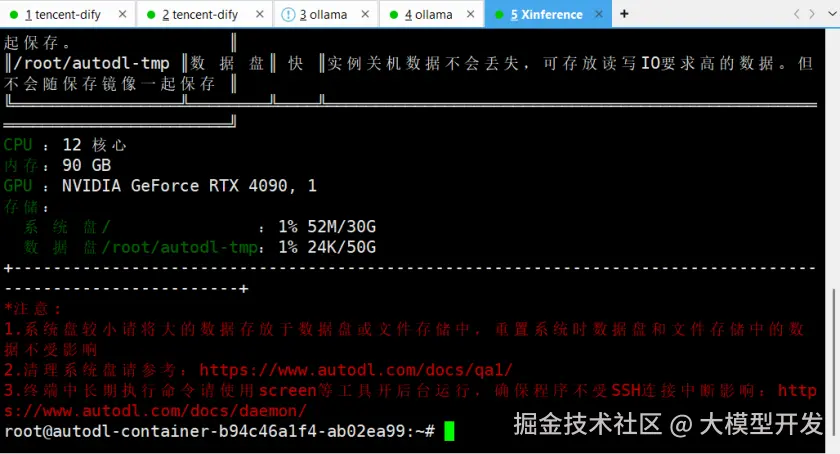Close the 2 tencent-dify tab
Viewport: 840px width, 454px height.
[260, 14]
